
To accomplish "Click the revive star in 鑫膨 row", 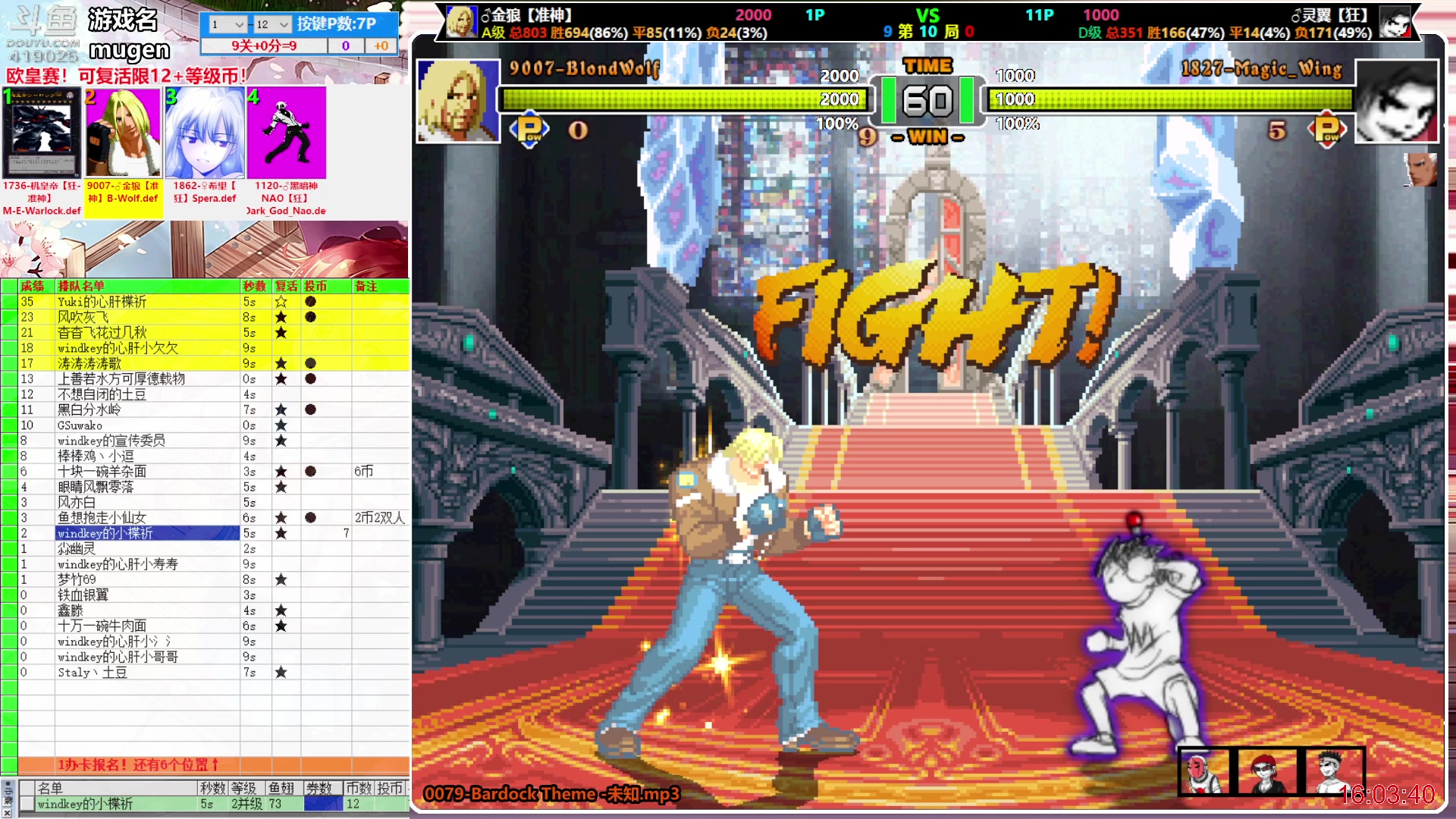I will click(x=281, y=610).
